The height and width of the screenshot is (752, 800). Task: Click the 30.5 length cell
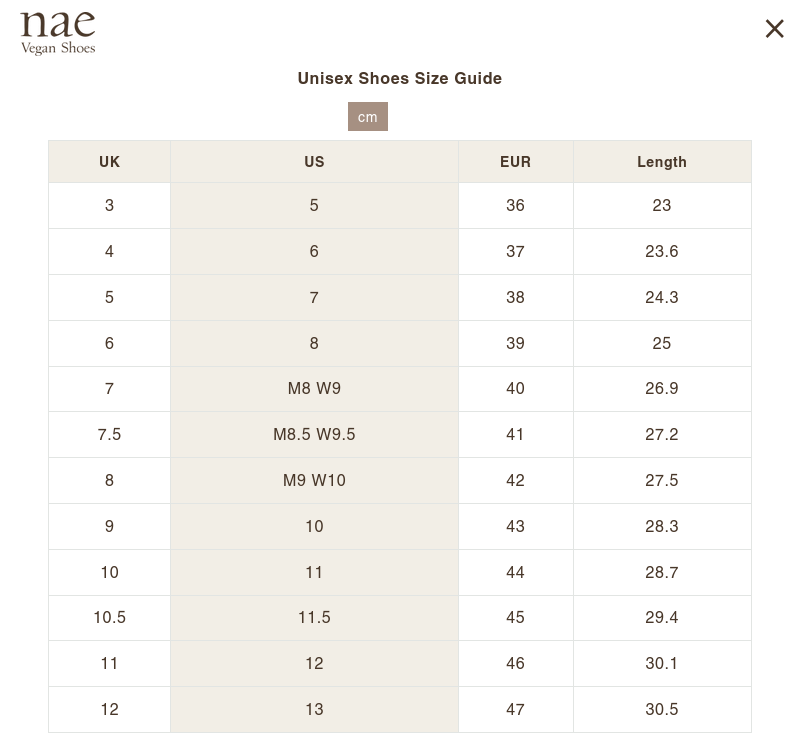tap(661, 709)
